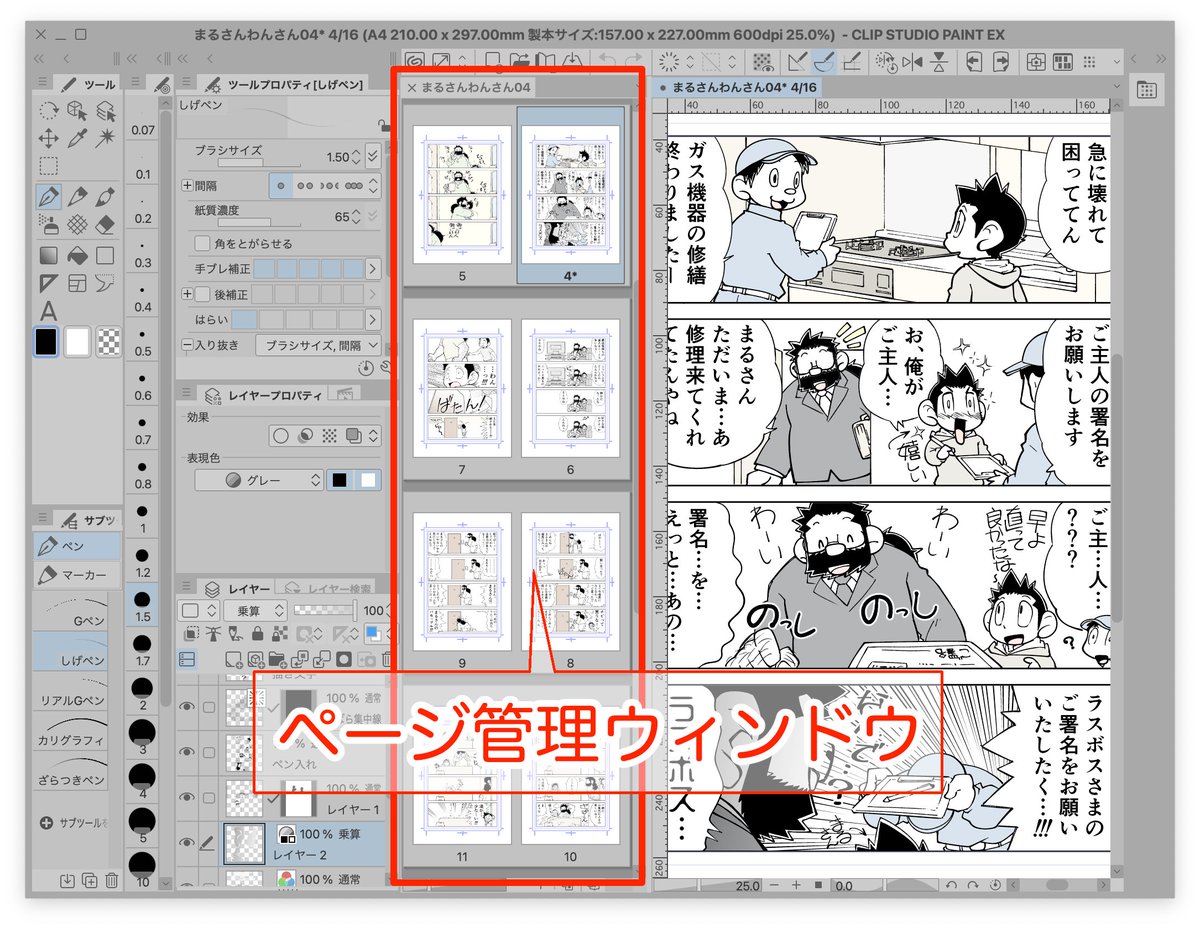Switch to the レイヤー検索 tab
The height and width of the screenshot is (928, 1200).
[325, 588]
